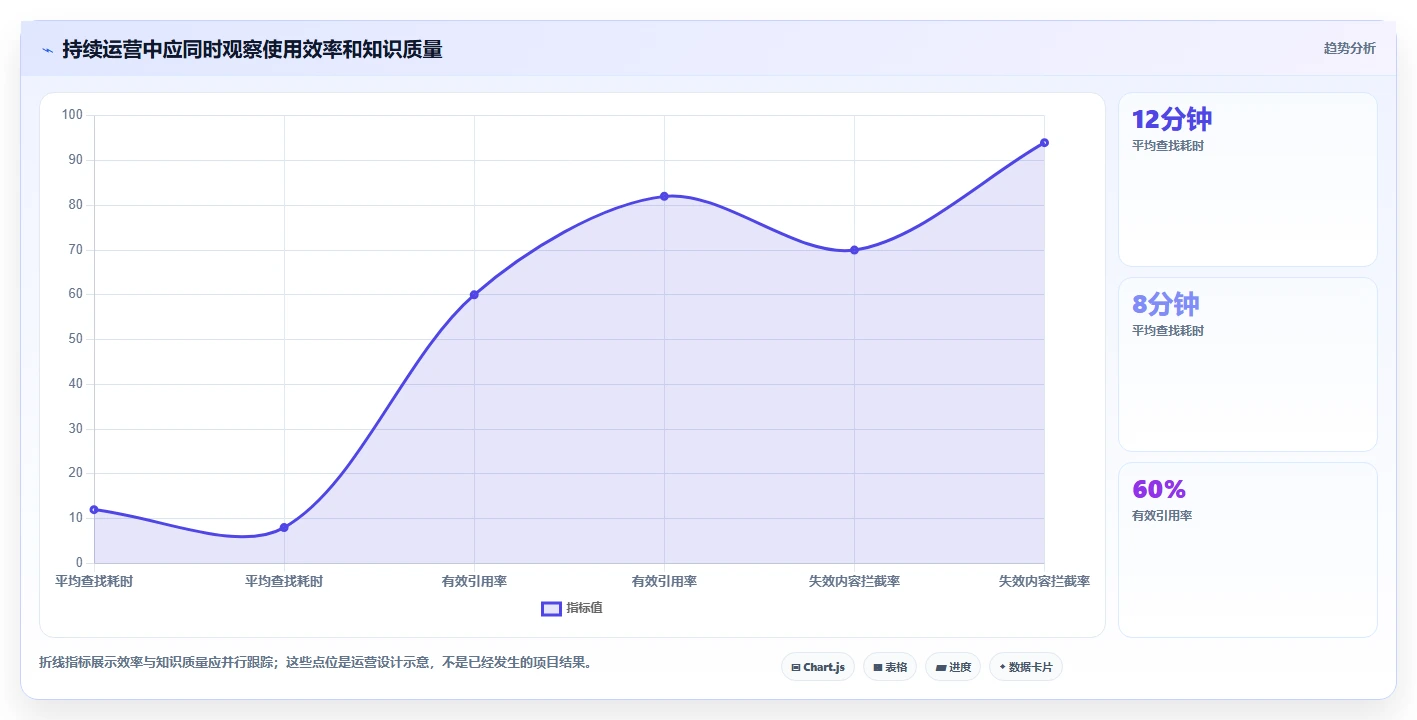
Task: Select the 表格 tag chip
Action: pyautogui.click(x=890, y=667)
